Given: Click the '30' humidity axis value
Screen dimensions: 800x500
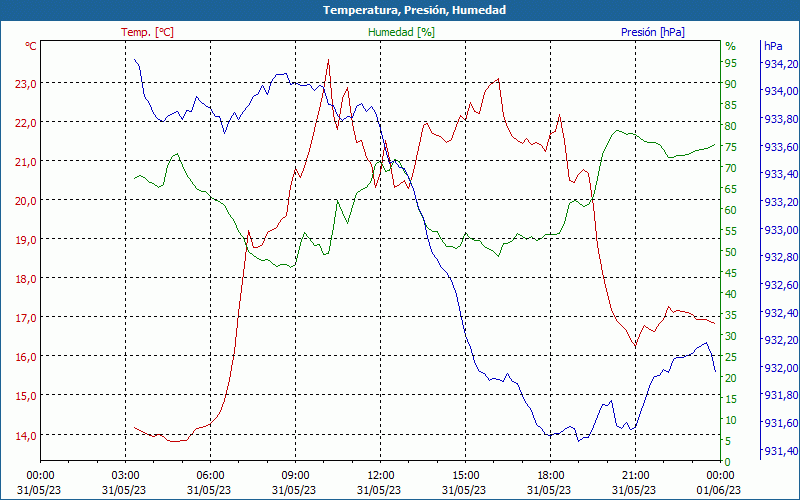Looking at the screenshot, I should (x=731, y=336).
